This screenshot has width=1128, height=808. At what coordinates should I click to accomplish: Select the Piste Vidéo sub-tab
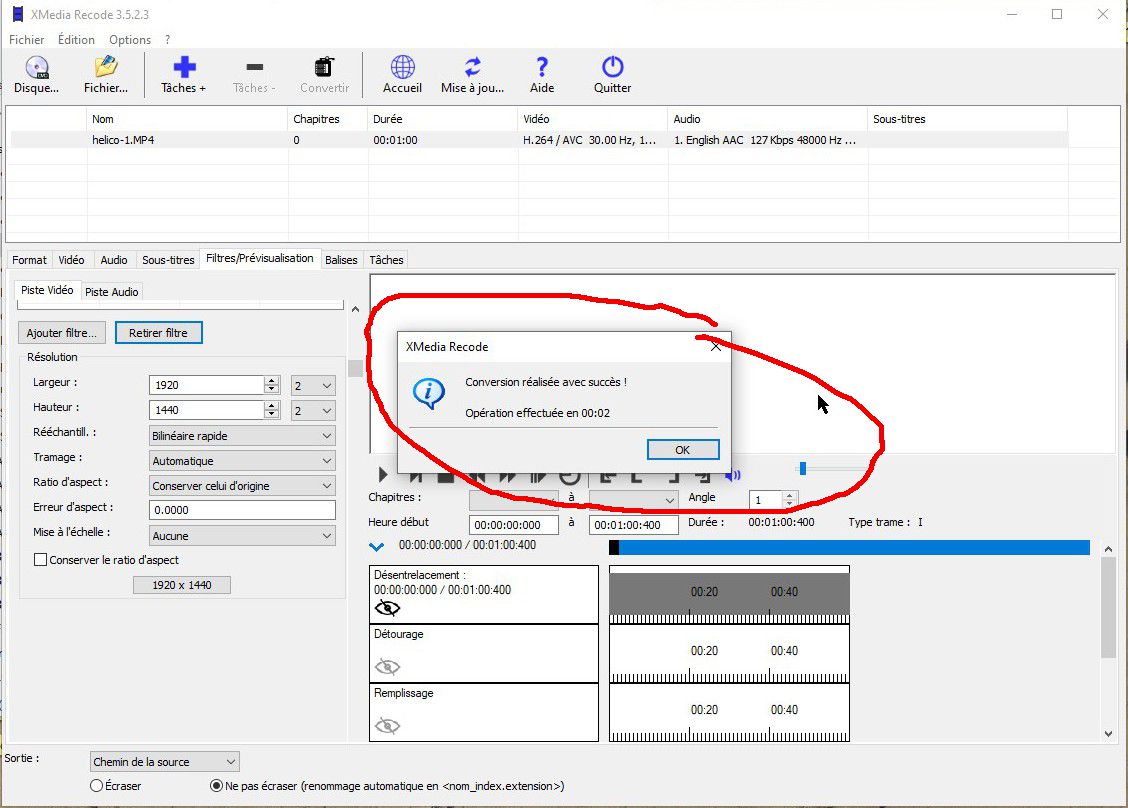coord(47,290)
